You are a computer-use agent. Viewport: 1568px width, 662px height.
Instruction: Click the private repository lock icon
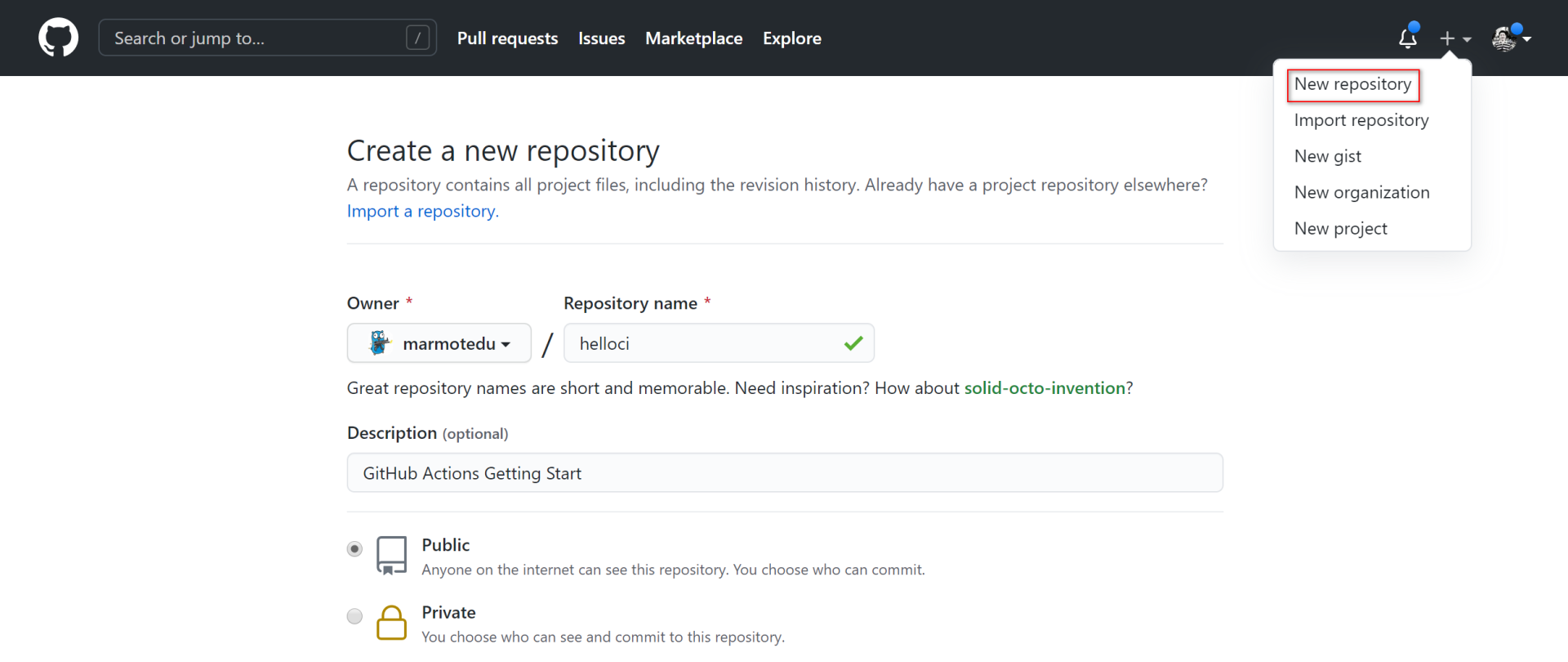391,623
